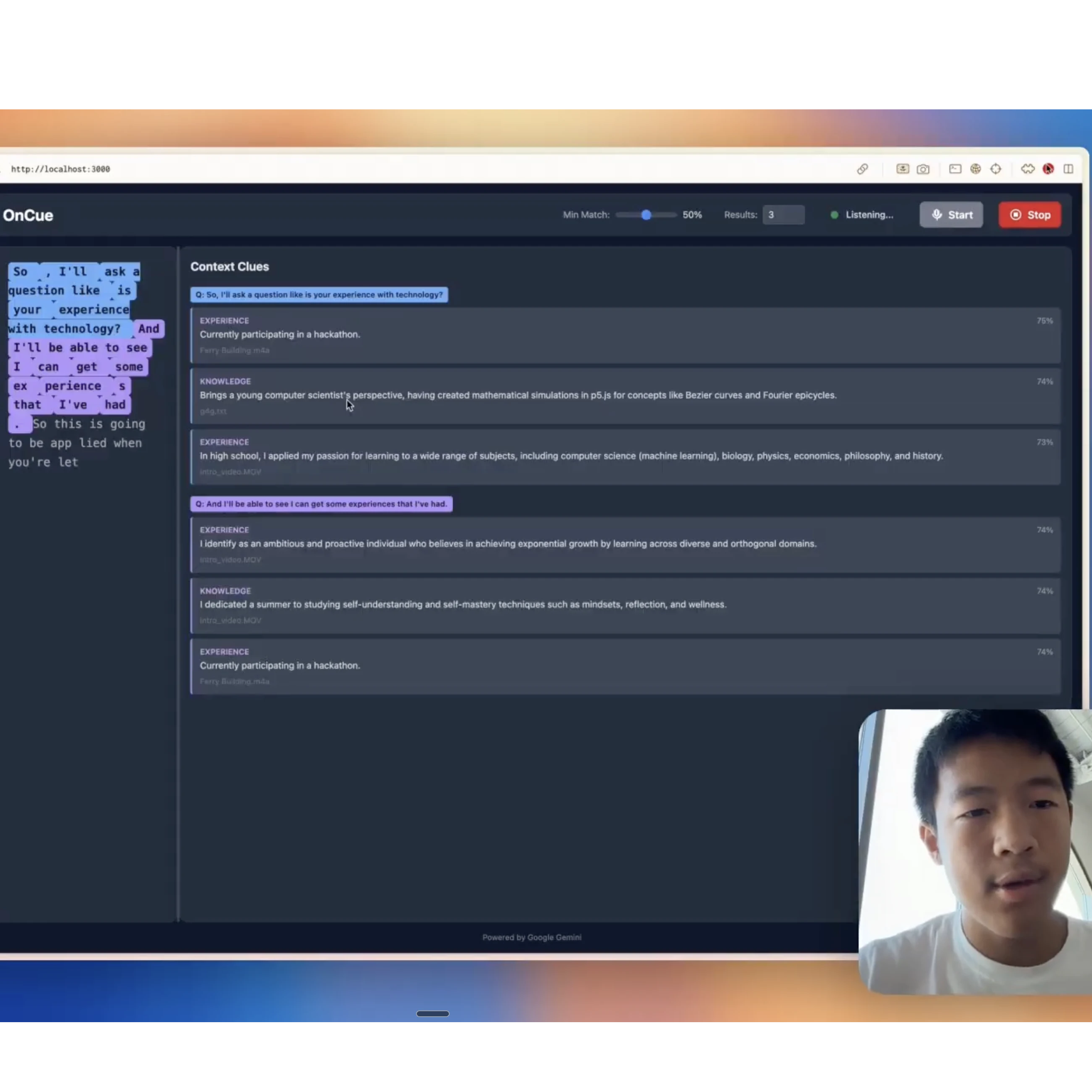Click the localhost:3000 address bar

tap(61, 169)
